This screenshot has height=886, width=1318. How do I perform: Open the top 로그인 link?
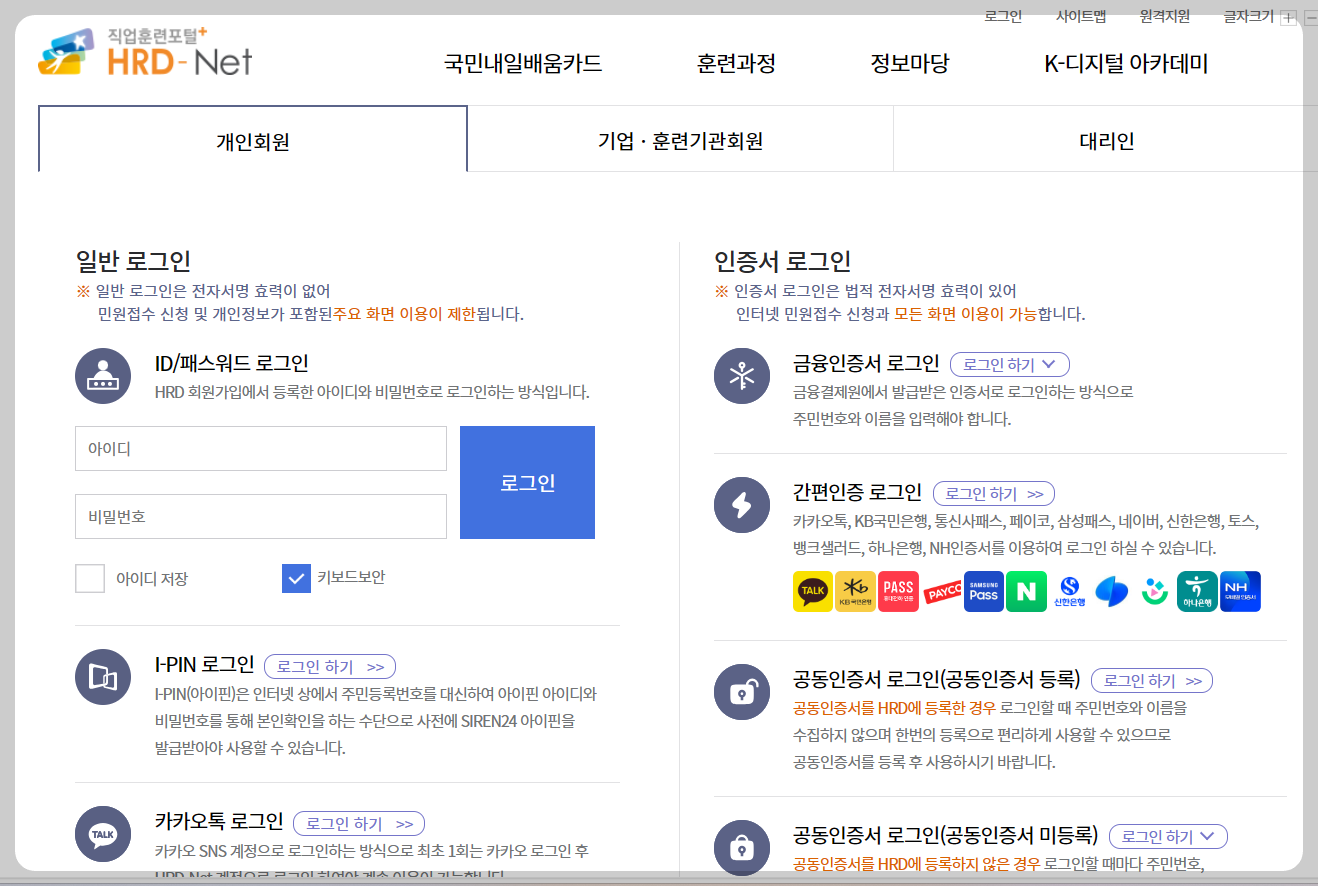coord(1003,16)
